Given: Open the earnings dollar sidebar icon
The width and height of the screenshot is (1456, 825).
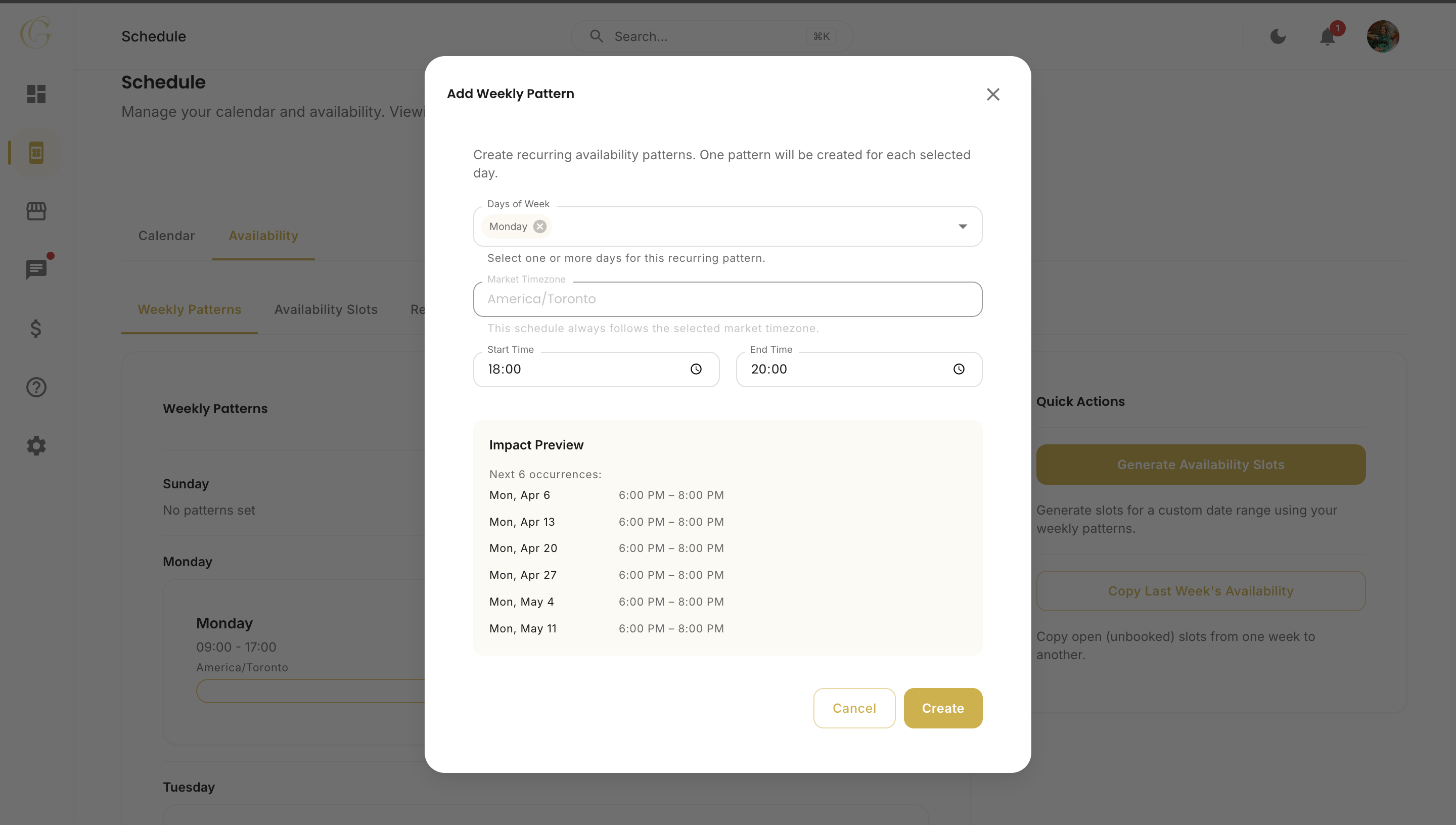Looking at the screenshot, I should (36, 329).
